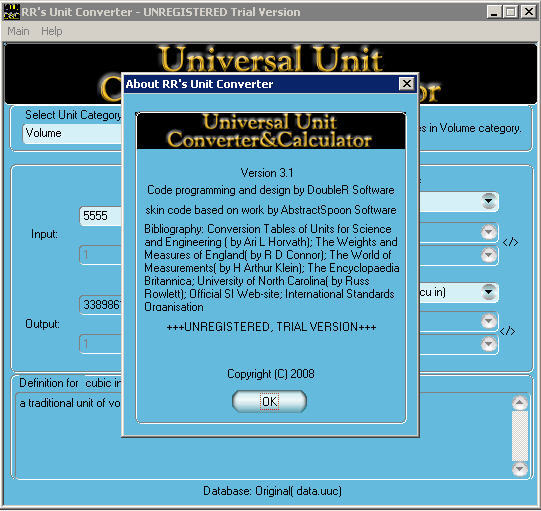Close the main RR's Unit Converter window
This screenshot has height=511, width=541.
pyautogui.click(x=529, y=12)
